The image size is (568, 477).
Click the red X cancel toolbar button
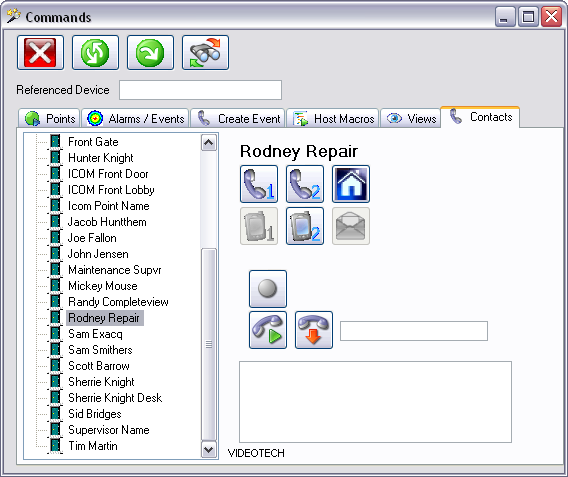point(40,53)
